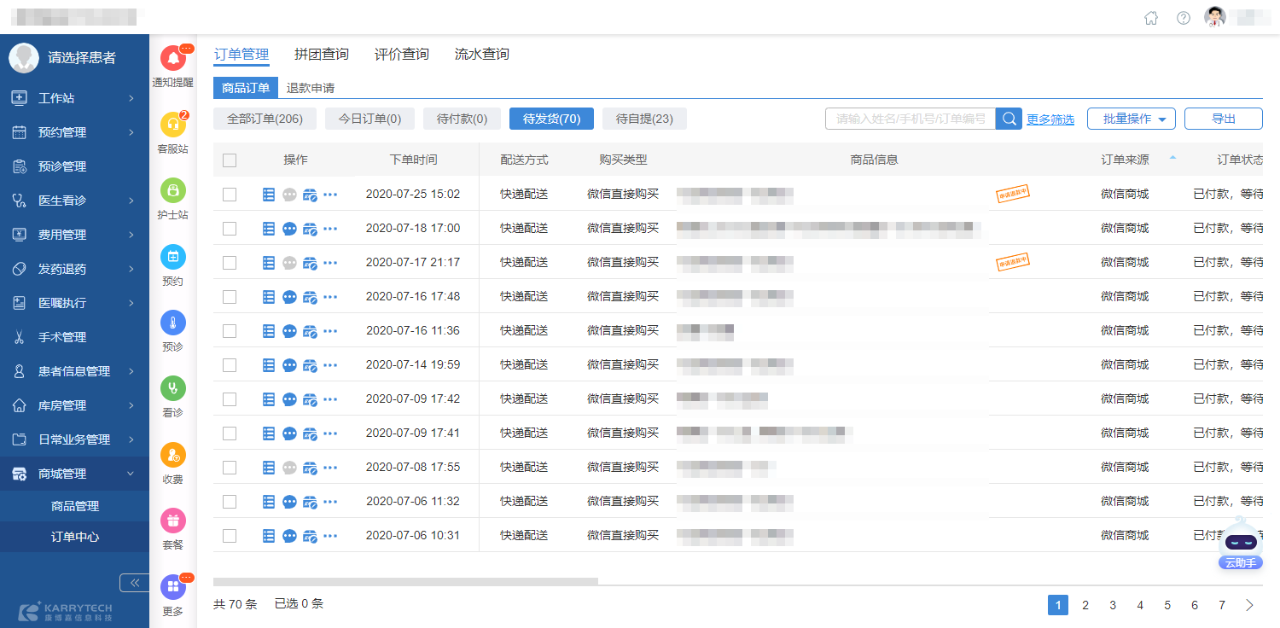Open the 批量操作 dropdown
This screenshot has height=628, width=1280.
pos(1131,119)
